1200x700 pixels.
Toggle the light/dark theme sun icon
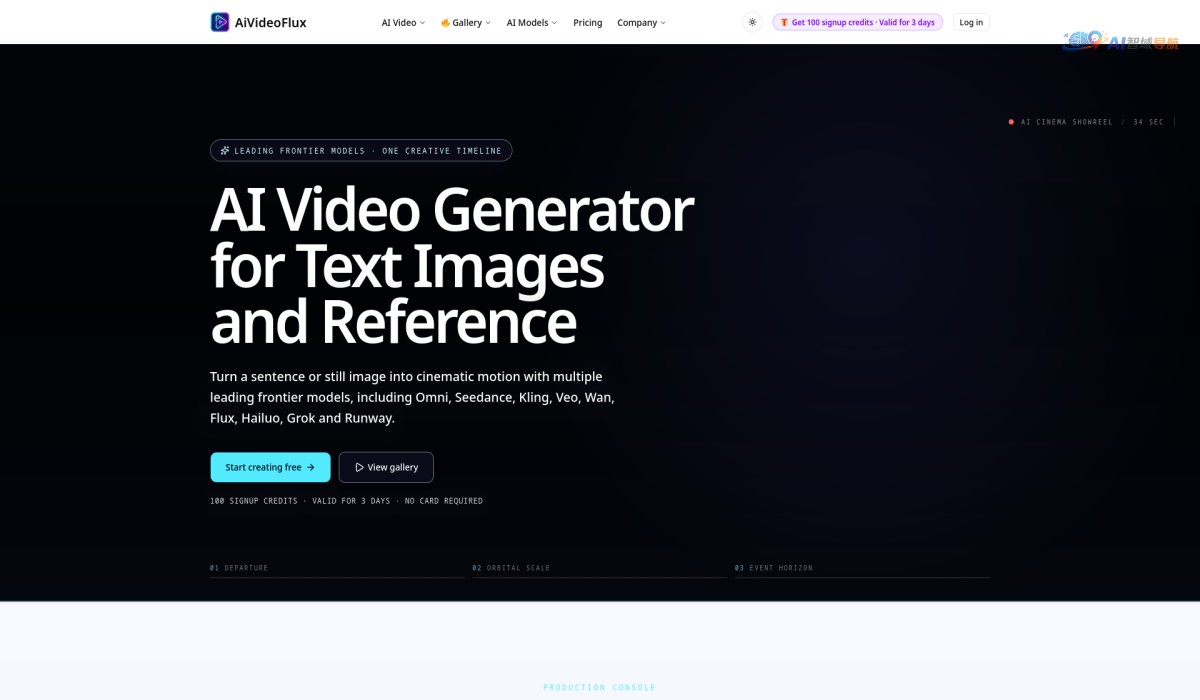pyautogui.click(x=752, y=22)
